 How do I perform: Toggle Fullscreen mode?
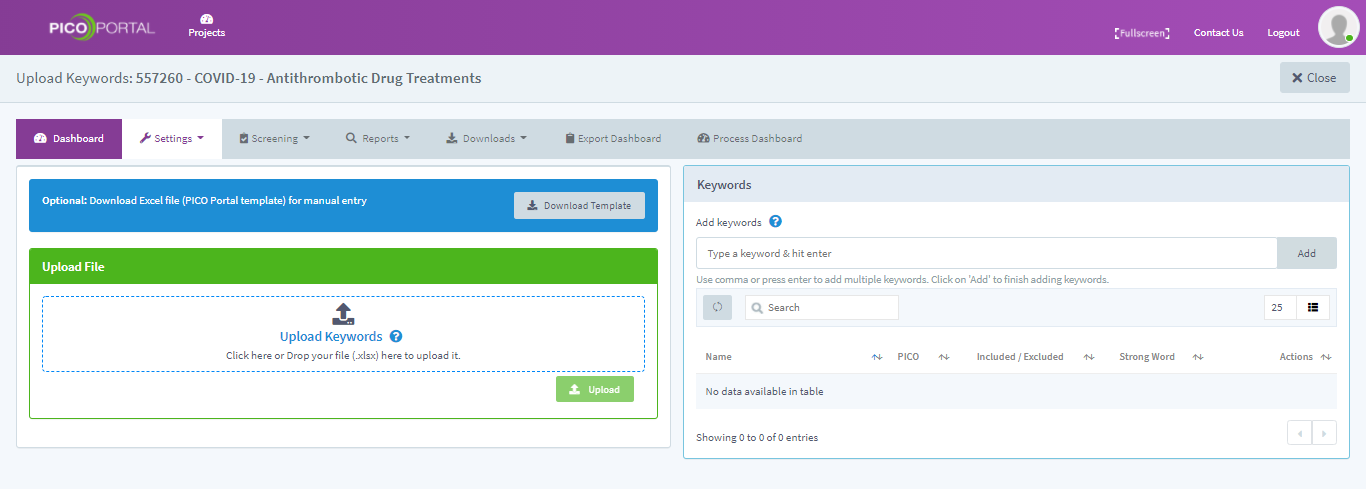click(x=1142, y=33)
